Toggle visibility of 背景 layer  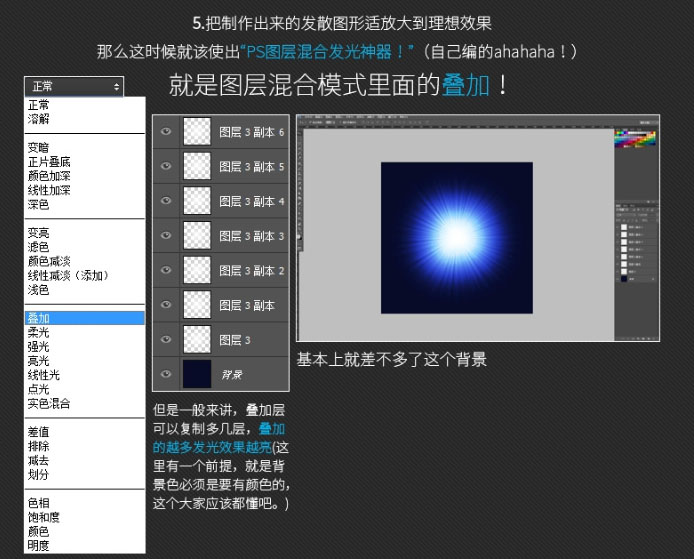click(x=166, y=374)
